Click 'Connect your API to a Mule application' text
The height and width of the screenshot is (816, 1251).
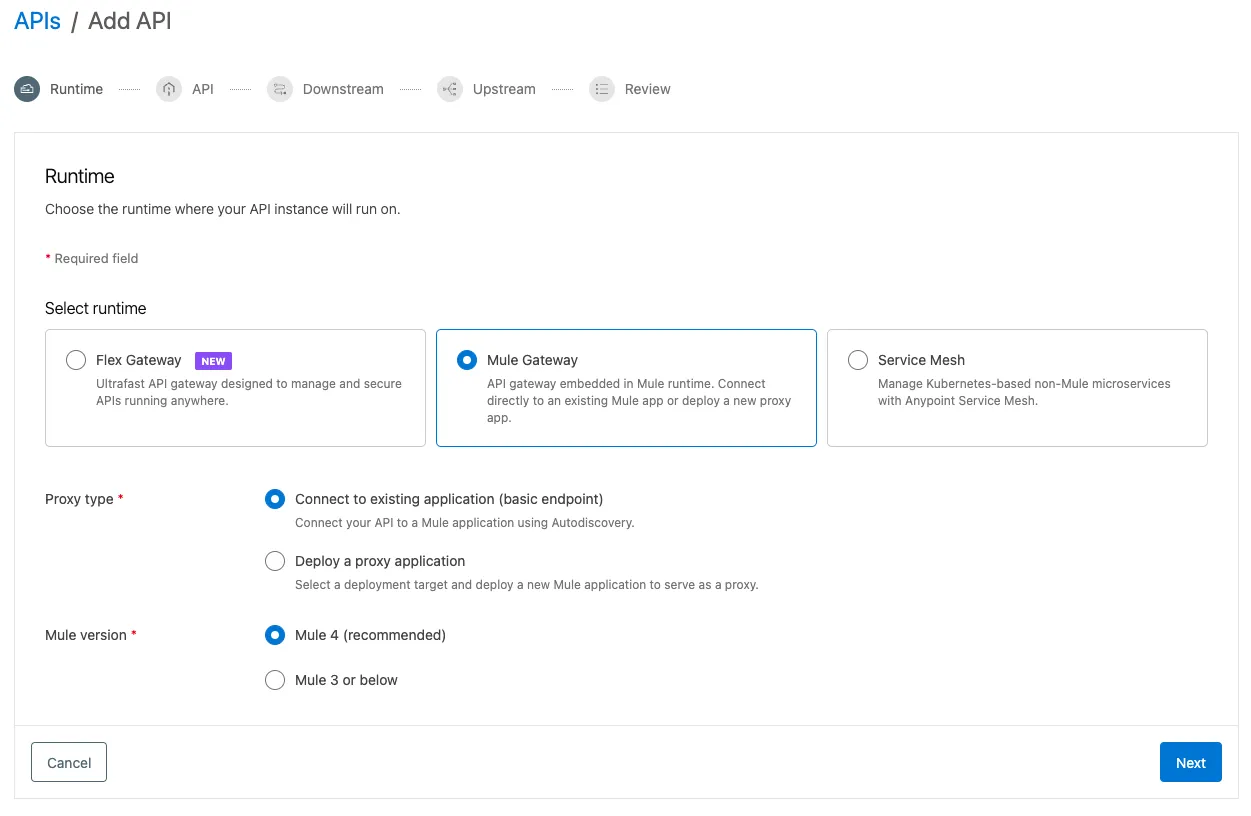click(465, 523)
